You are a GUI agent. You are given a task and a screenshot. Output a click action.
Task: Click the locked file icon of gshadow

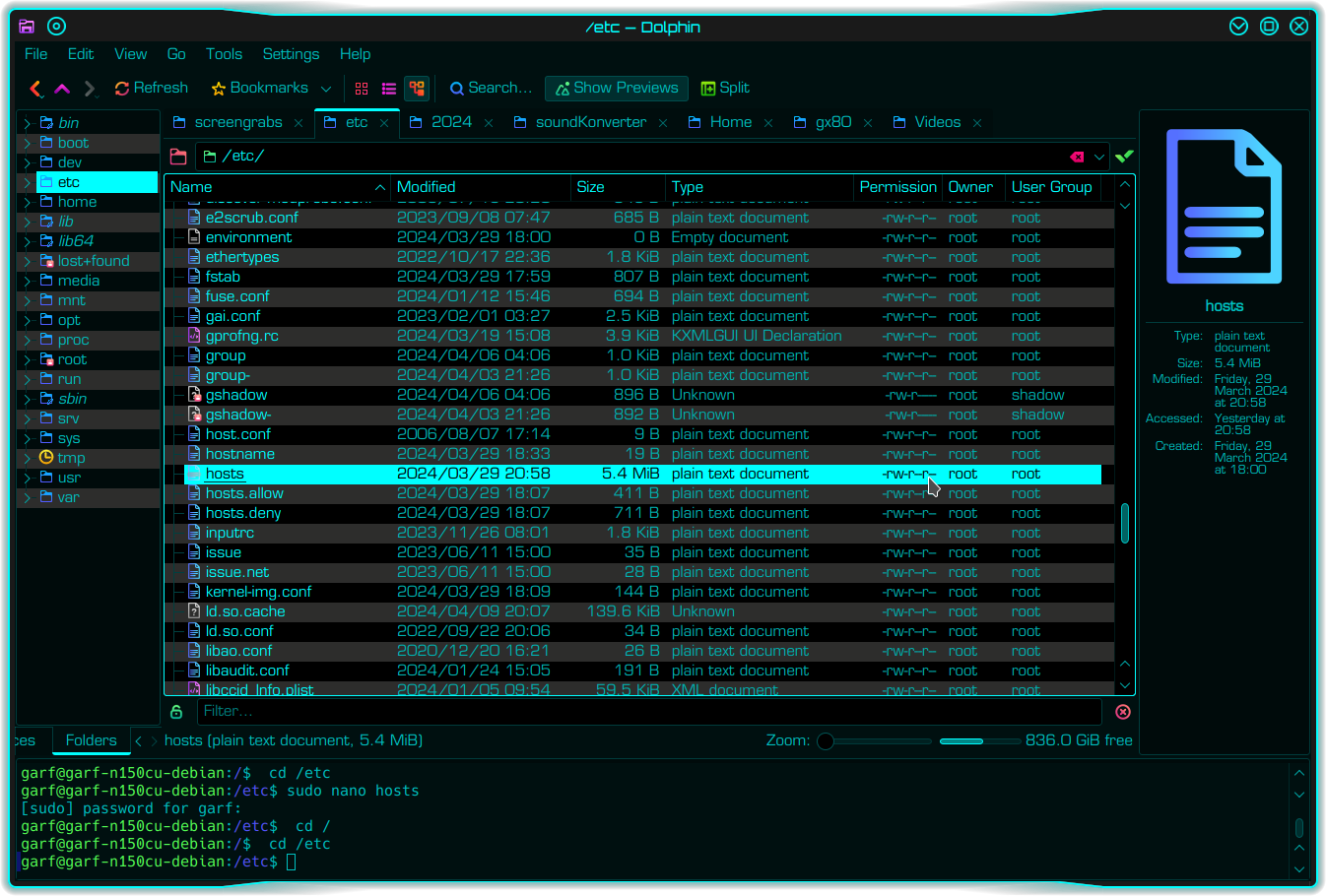[x=195, y=395]
